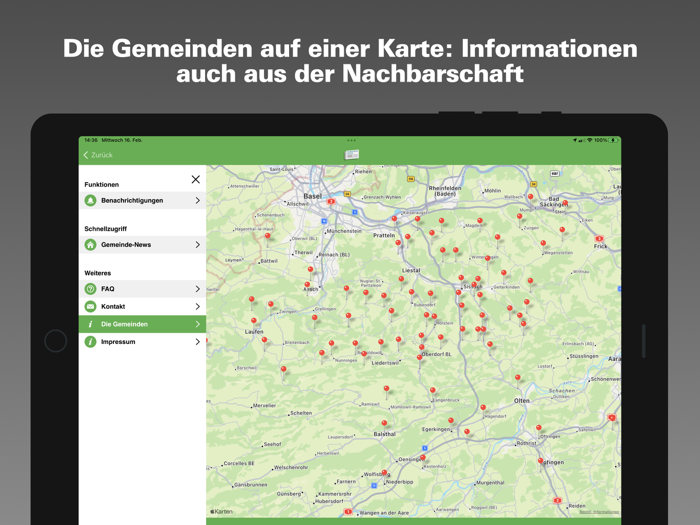Tap the map pin at Hägendorf
Viewport: 700px width, 525px height.
point(483,408)
